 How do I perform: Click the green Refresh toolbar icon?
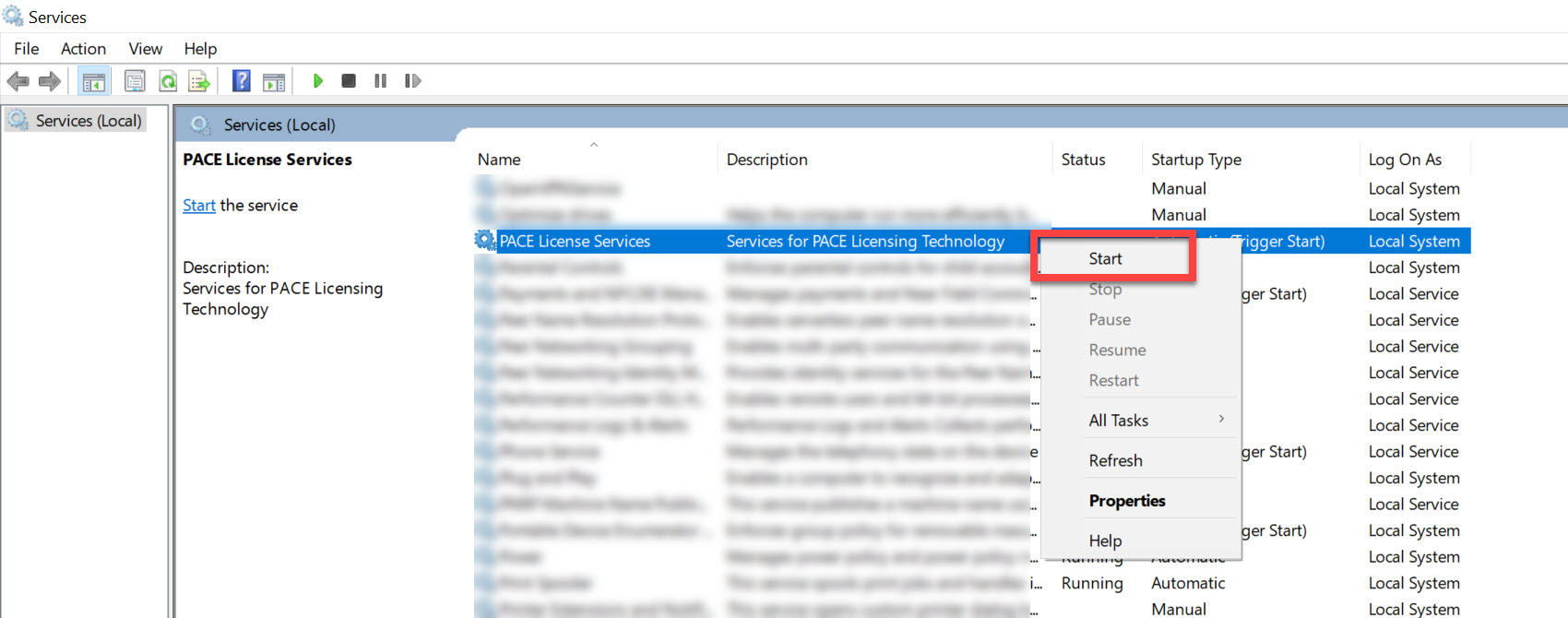click(168, 81)
